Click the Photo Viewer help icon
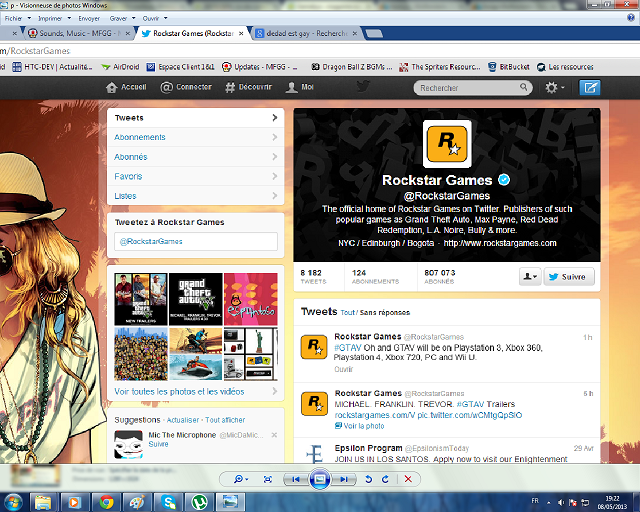The height and width of the screenshot is (512, 640). pos(631,18)
